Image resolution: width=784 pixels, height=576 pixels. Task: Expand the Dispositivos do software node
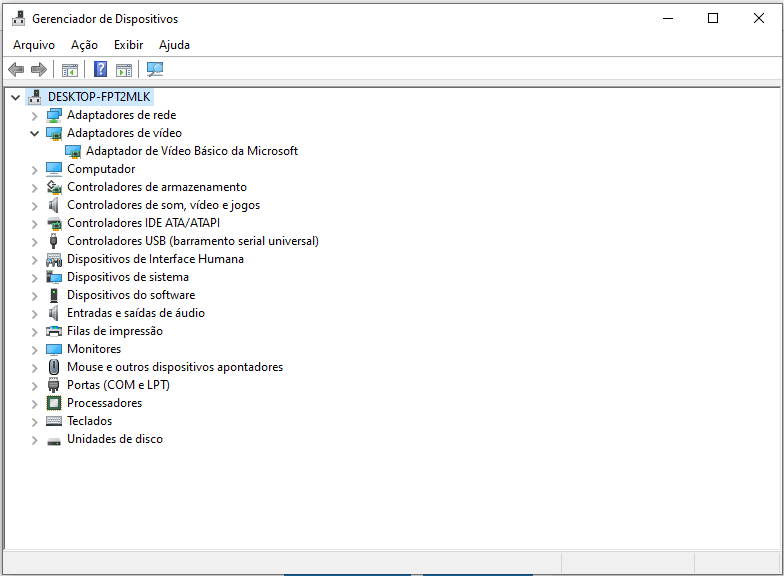point(34,296)
